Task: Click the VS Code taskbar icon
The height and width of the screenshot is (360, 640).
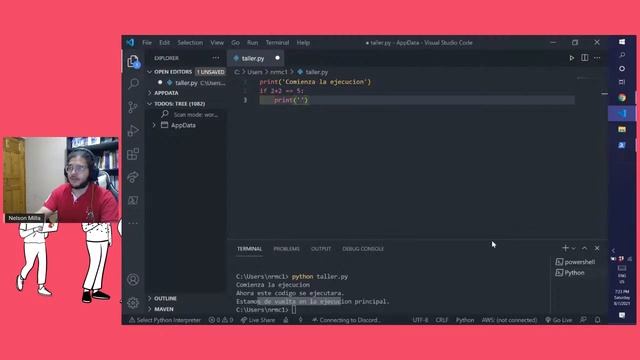Action: pyautogui.click(x=622, y=113)
